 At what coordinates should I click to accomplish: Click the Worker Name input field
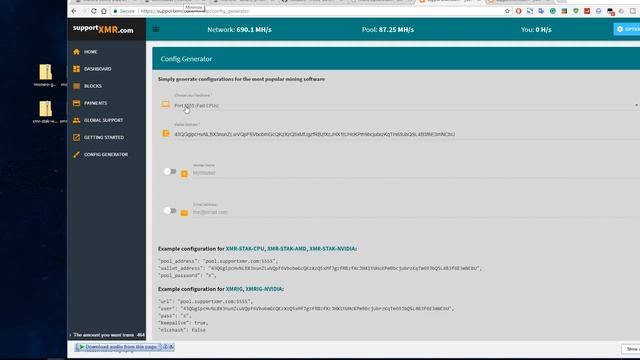click(x=416, y=173)
